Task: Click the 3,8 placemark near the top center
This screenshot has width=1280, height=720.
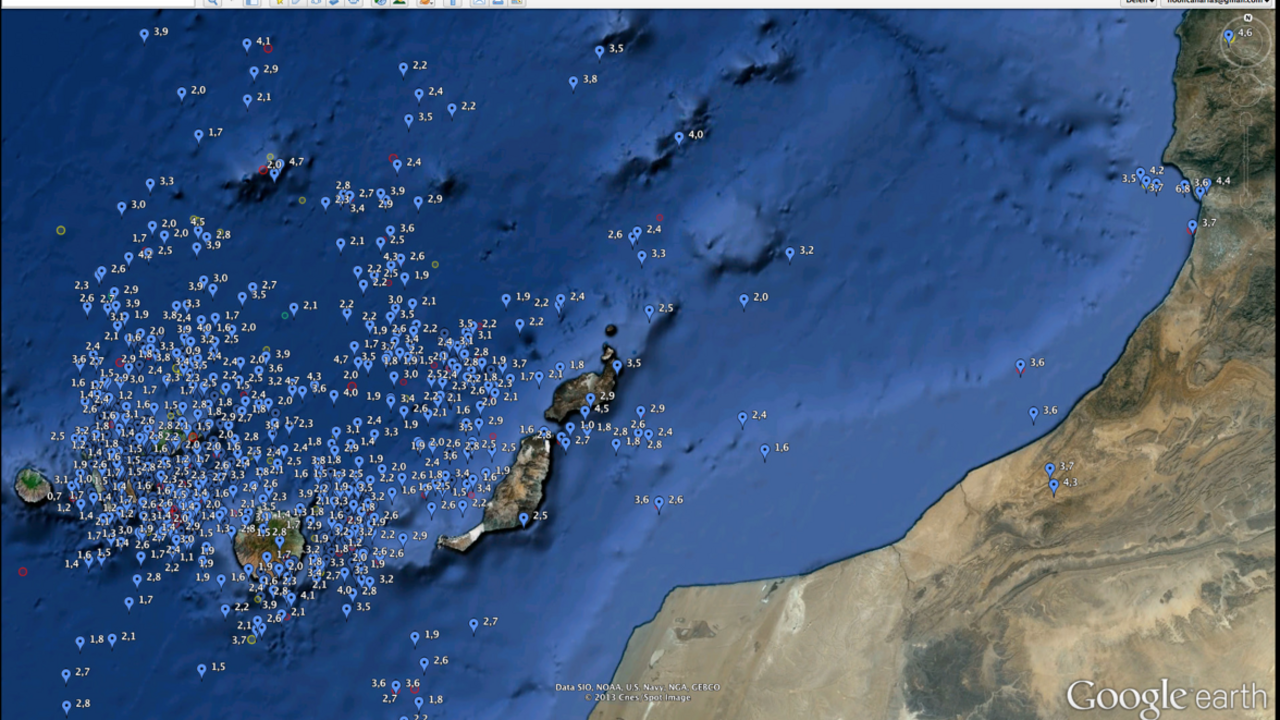Action: click(573, 83)
